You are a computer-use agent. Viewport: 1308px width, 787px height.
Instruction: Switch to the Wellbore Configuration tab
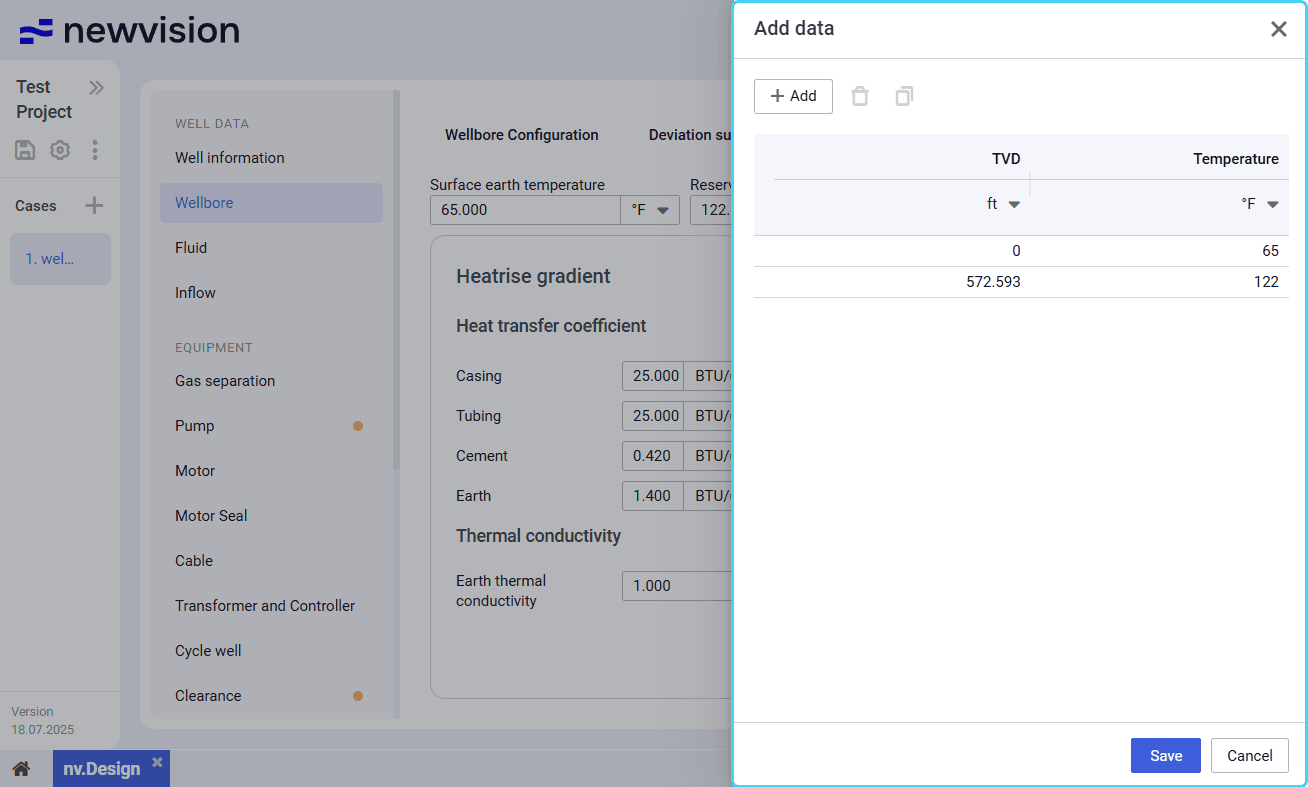click(x=521, y=135)
